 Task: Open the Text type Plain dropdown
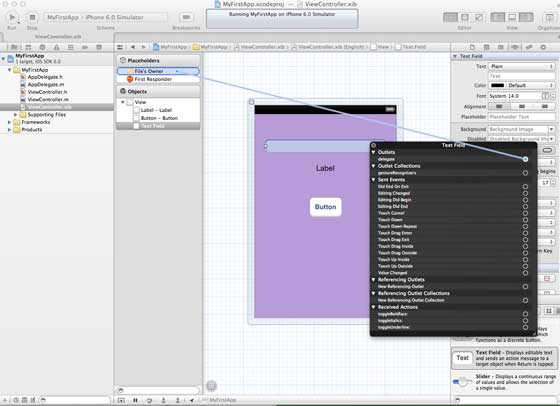click(521, 66)
